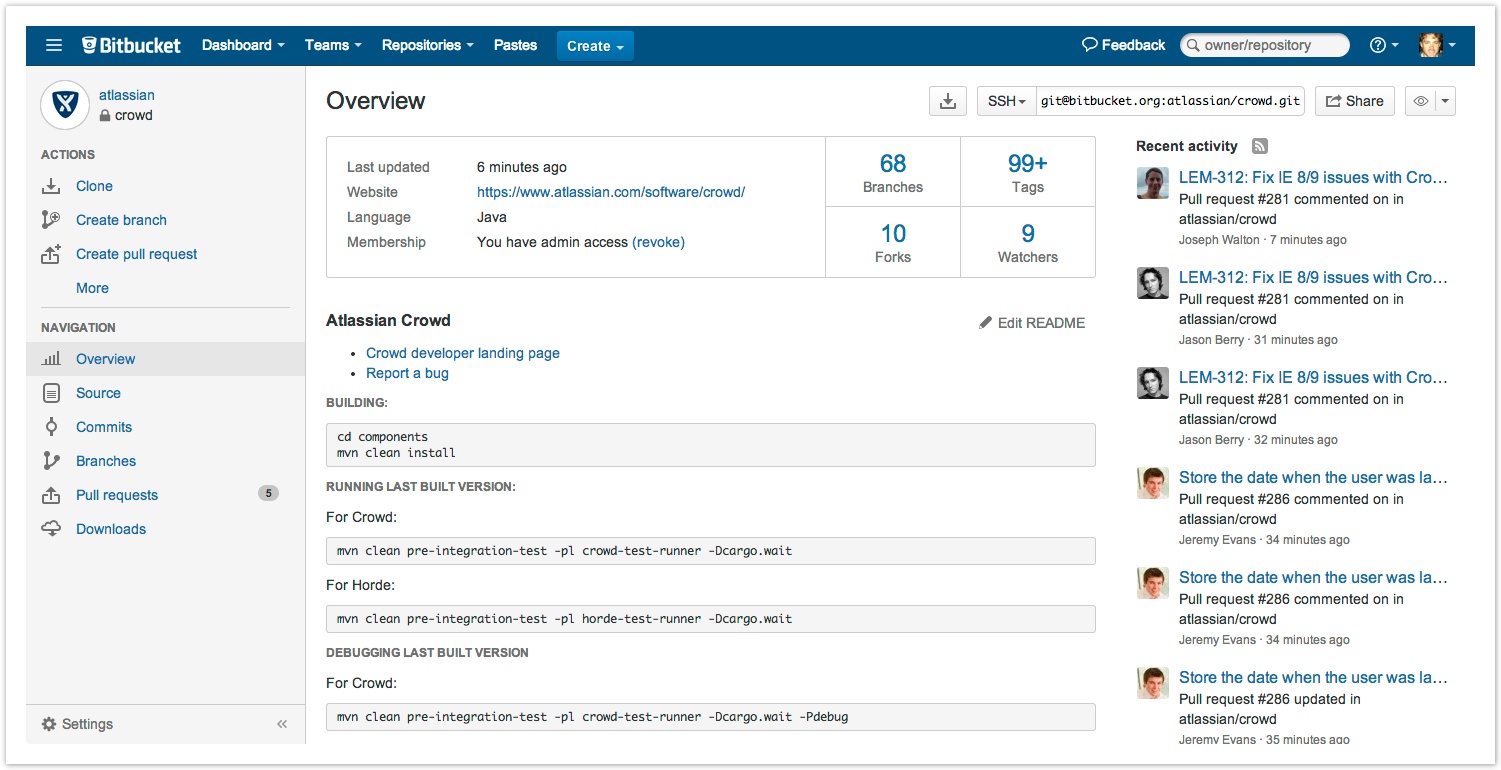1501x770 pixels.
Task: Click More under Actions
Action: coord(92,288)
